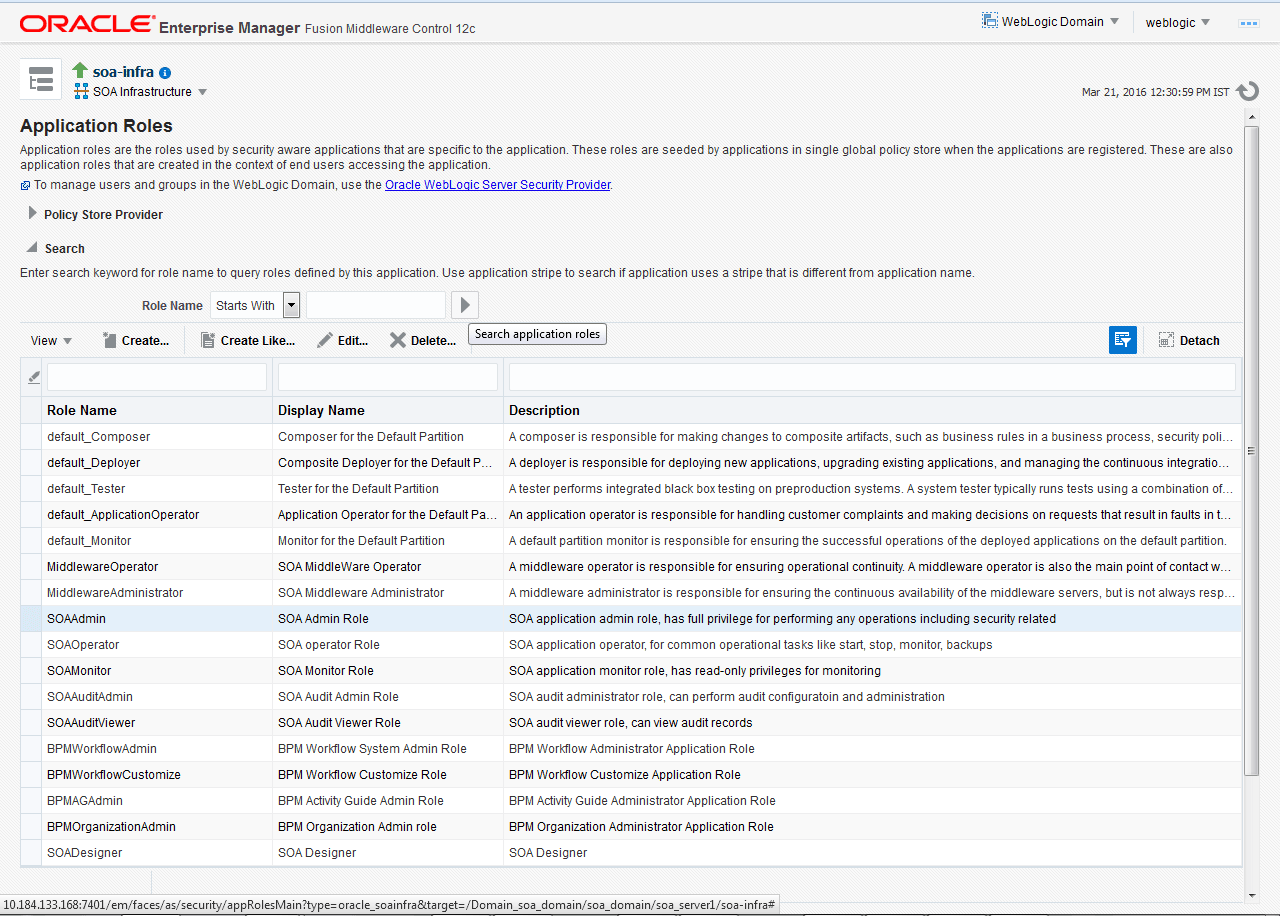Select the SOAAuditViewer role row

[631, 723]
